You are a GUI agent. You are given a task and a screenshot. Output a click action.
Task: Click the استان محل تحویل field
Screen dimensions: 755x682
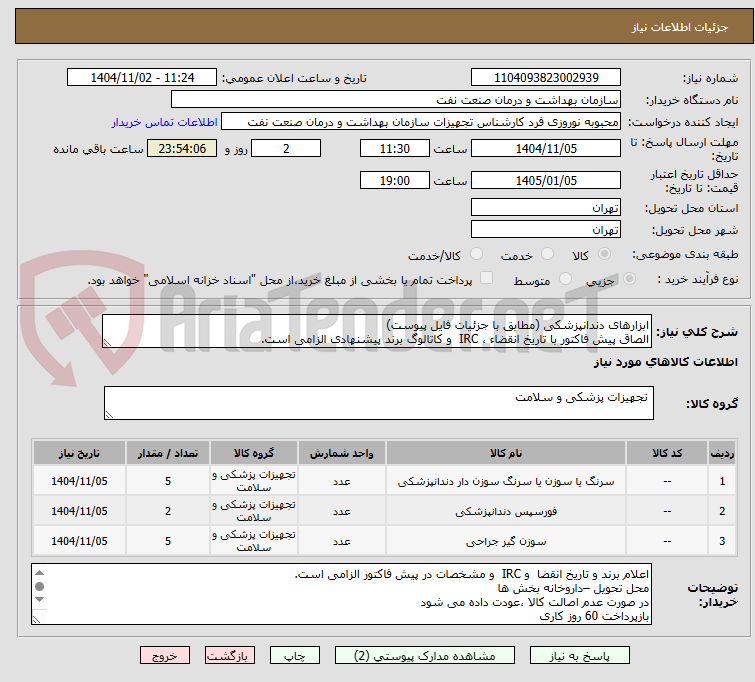pos(546,208)
